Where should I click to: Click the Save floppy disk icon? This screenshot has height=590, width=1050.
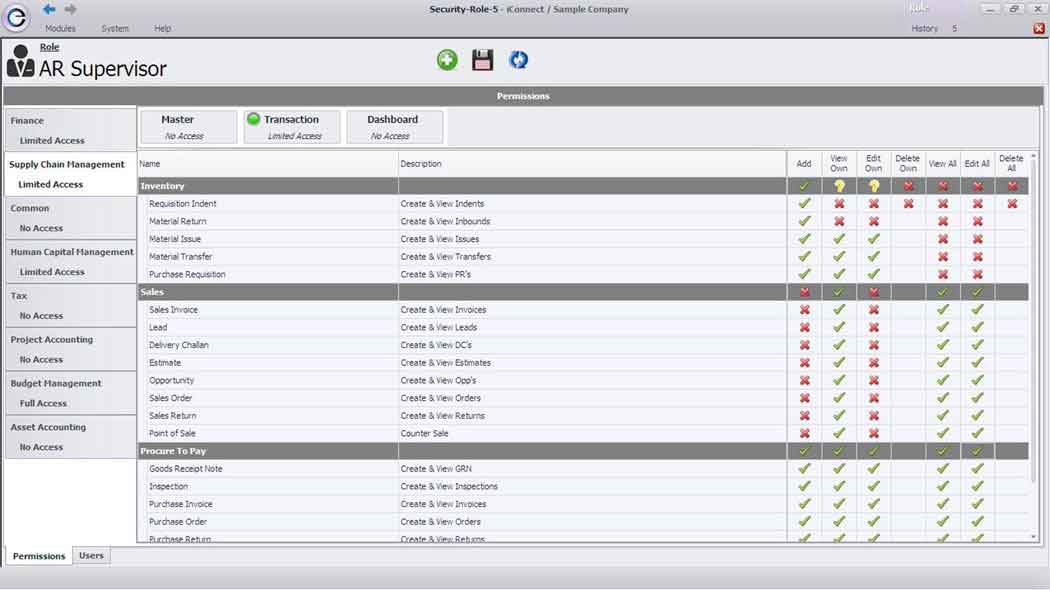click(x=483, y=60)
